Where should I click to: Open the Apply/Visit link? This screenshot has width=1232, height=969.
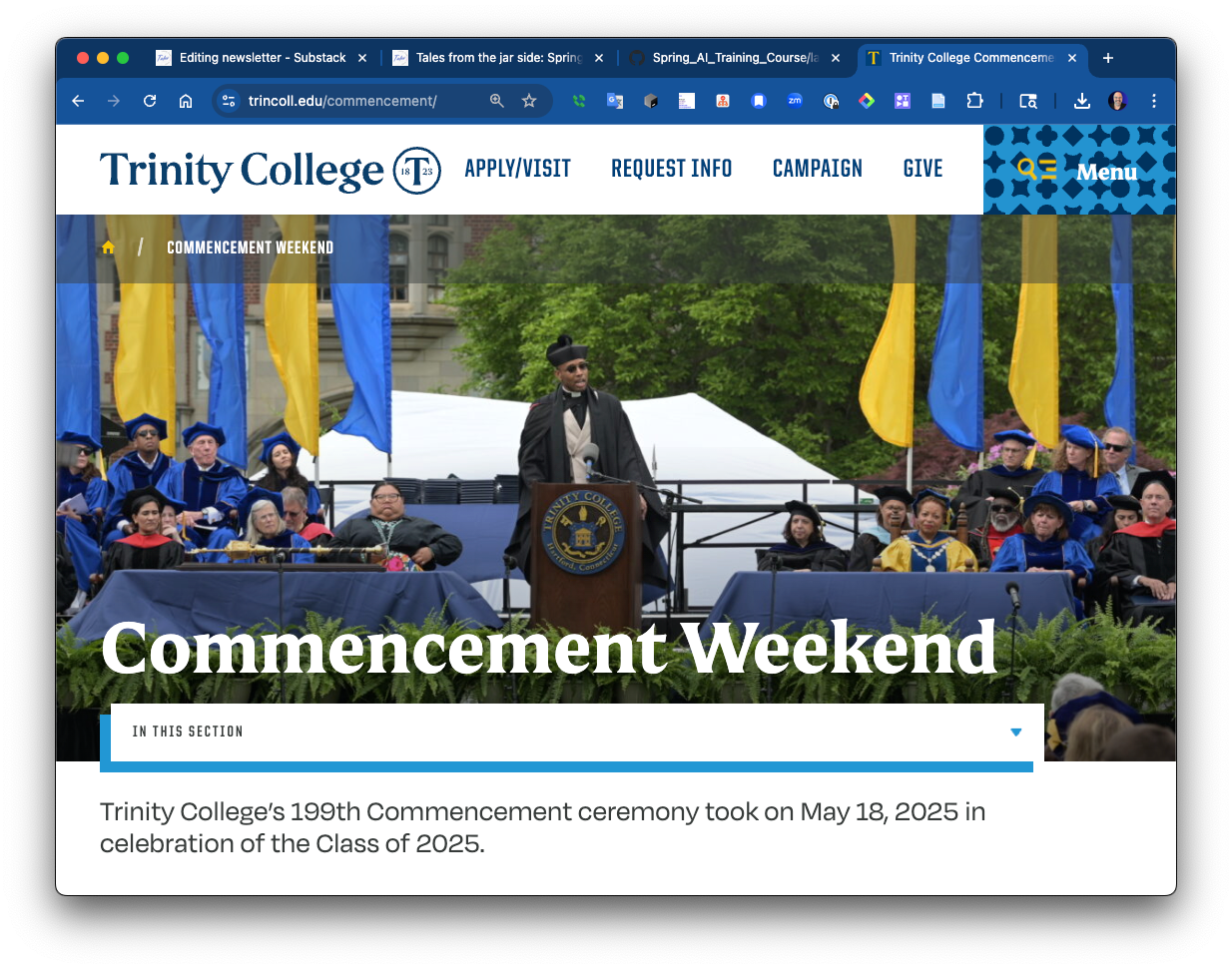point(517,169)
